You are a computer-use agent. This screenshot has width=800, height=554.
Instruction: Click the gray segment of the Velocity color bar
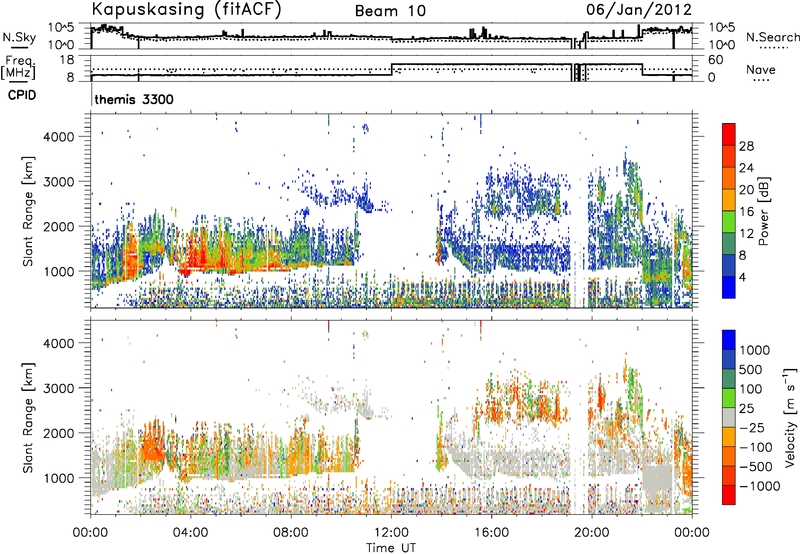click(x=729, y=418)
